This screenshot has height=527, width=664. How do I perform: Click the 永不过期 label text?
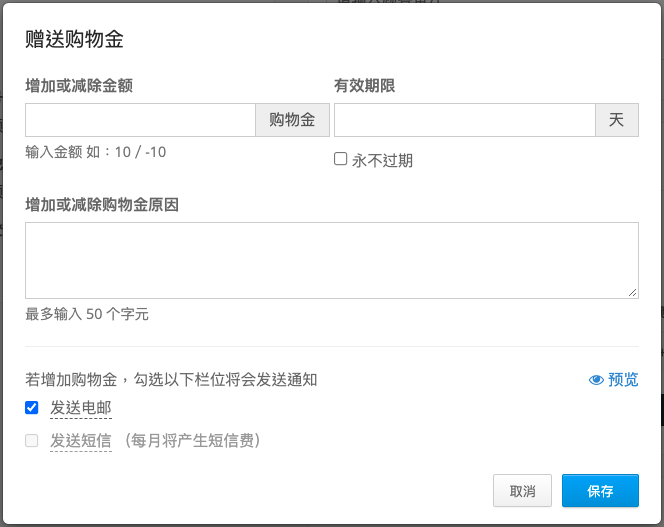tap(382, 161)
